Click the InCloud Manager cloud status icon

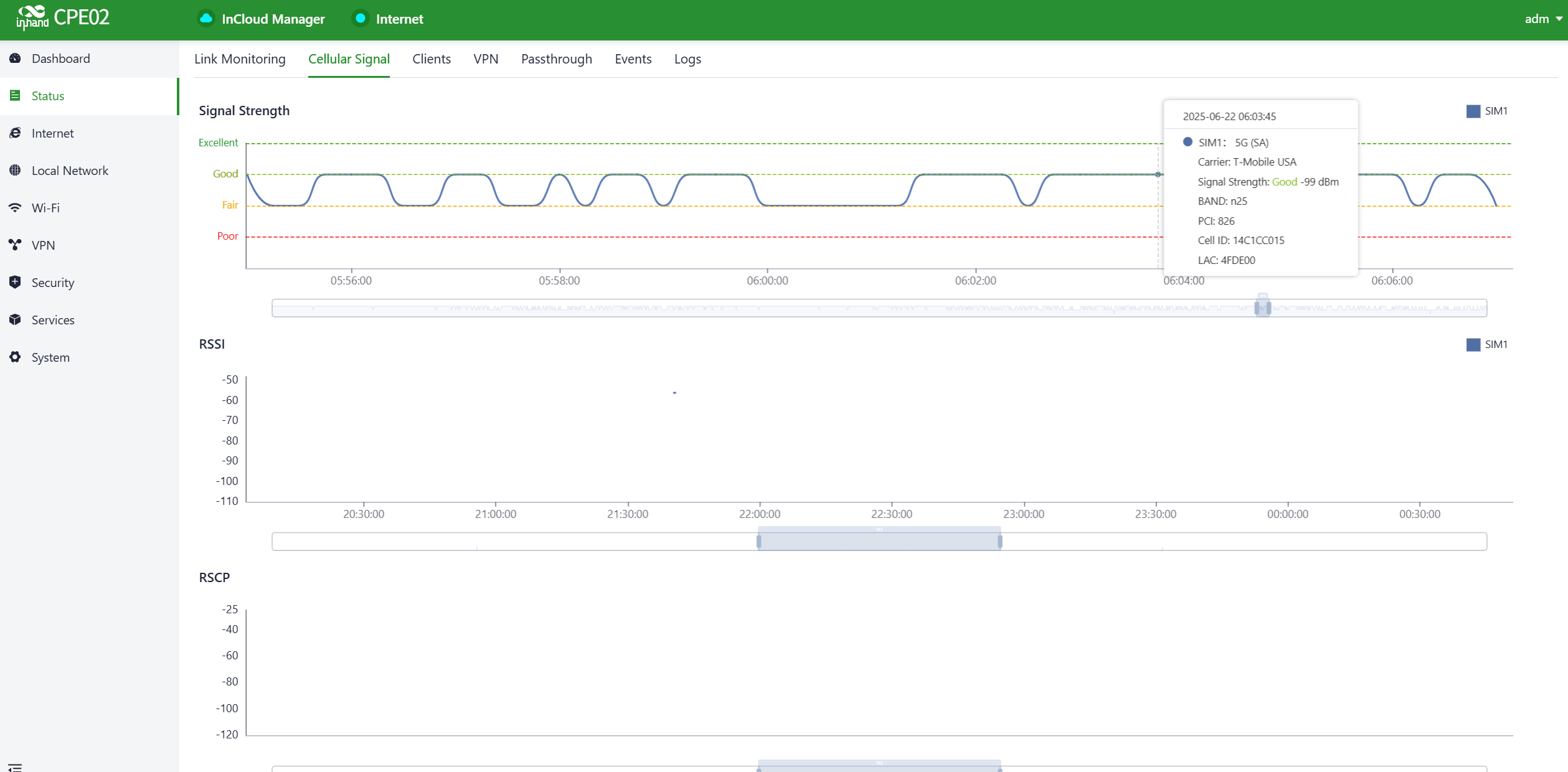(x=206, y=19)
